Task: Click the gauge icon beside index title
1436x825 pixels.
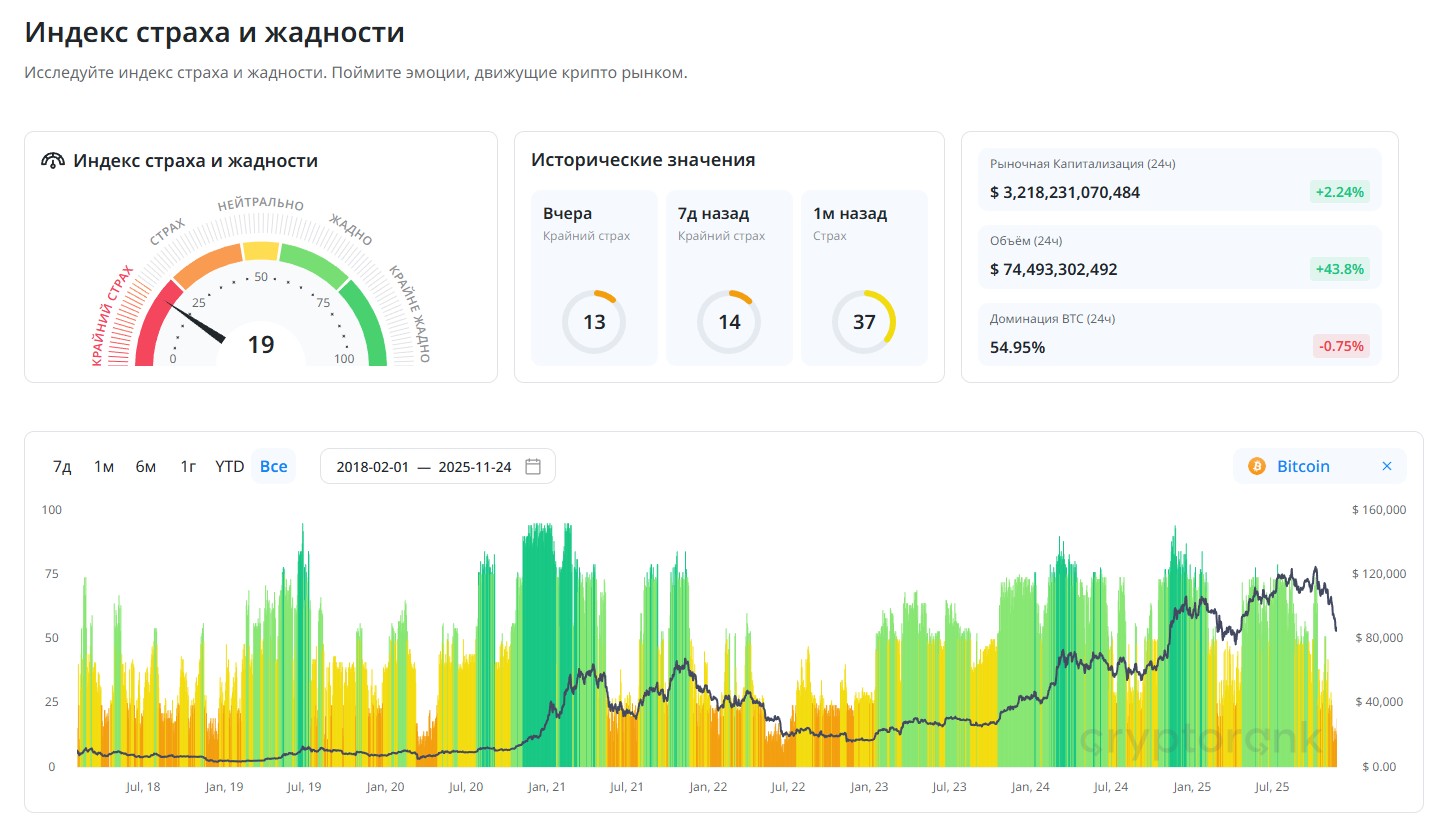Action: click(53, 161)
